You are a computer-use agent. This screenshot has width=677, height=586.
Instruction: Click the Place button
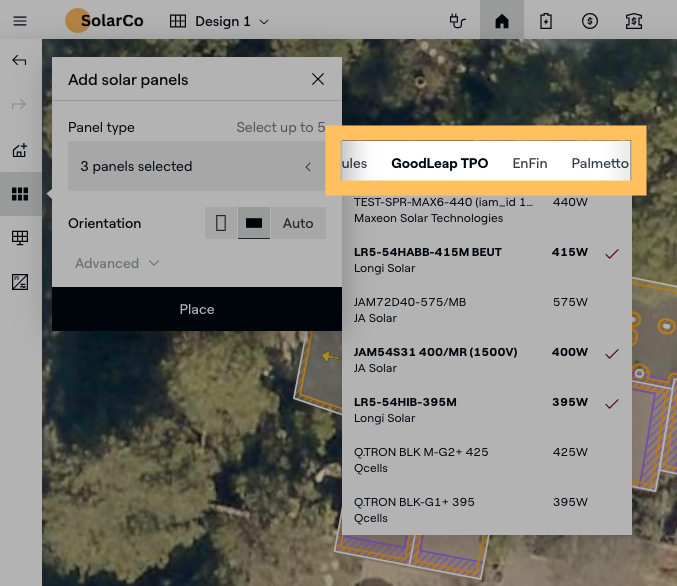click(x=197, y=309)
